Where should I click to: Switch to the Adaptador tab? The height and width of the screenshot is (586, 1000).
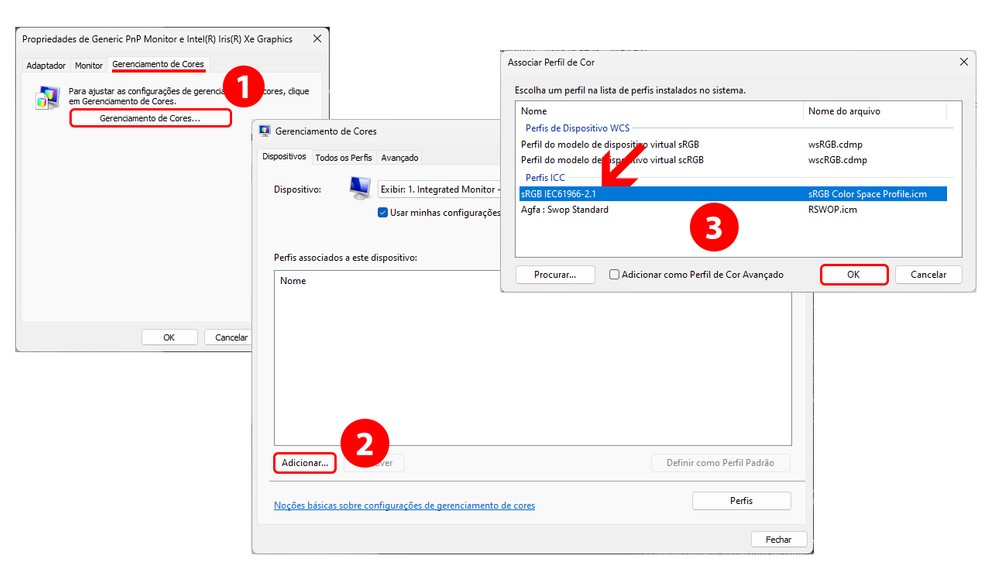click(x=46, y=66)
